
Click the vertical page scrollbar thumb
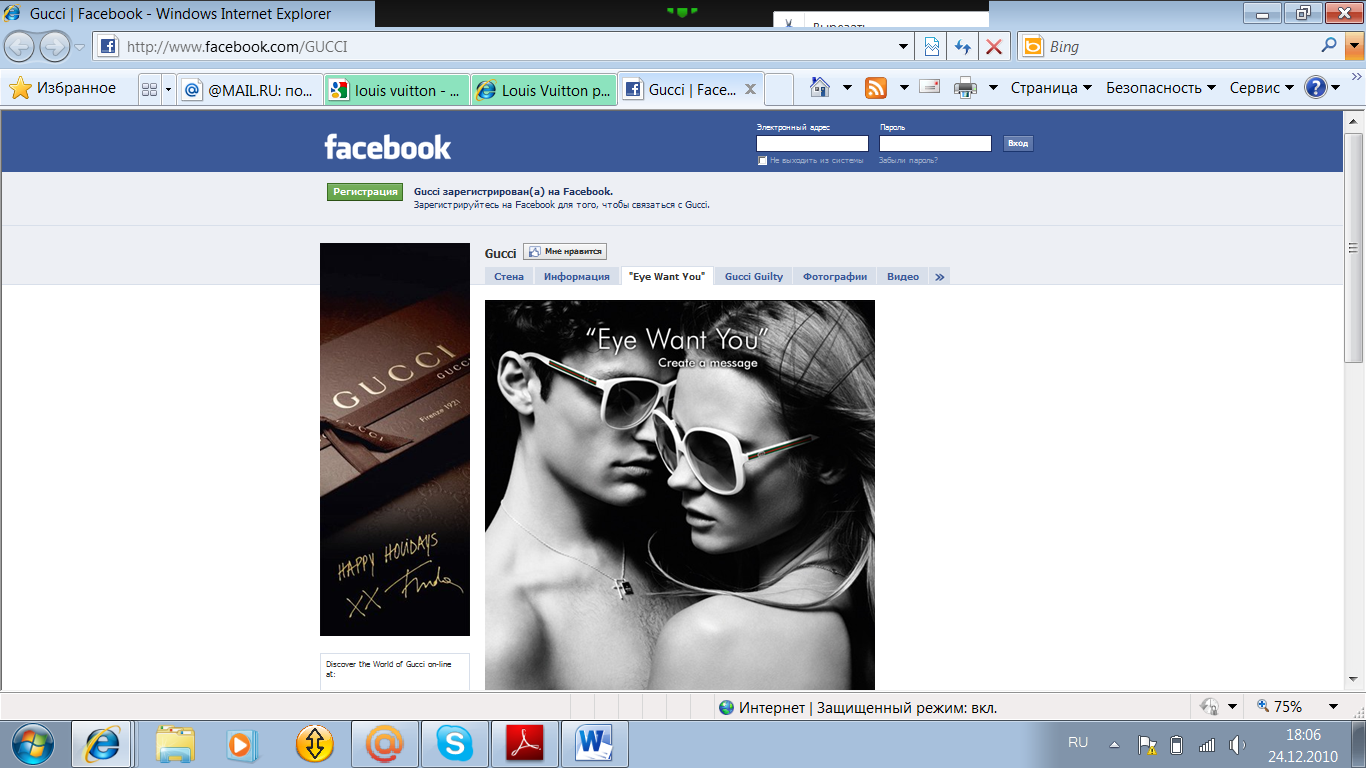[1354, 248]
